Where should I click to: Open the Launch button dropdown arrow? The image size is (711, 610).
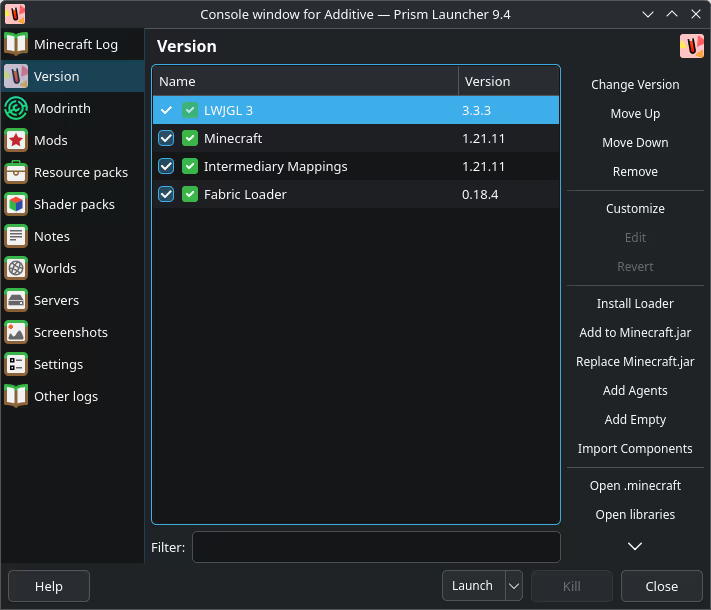(x=513, y=586)
